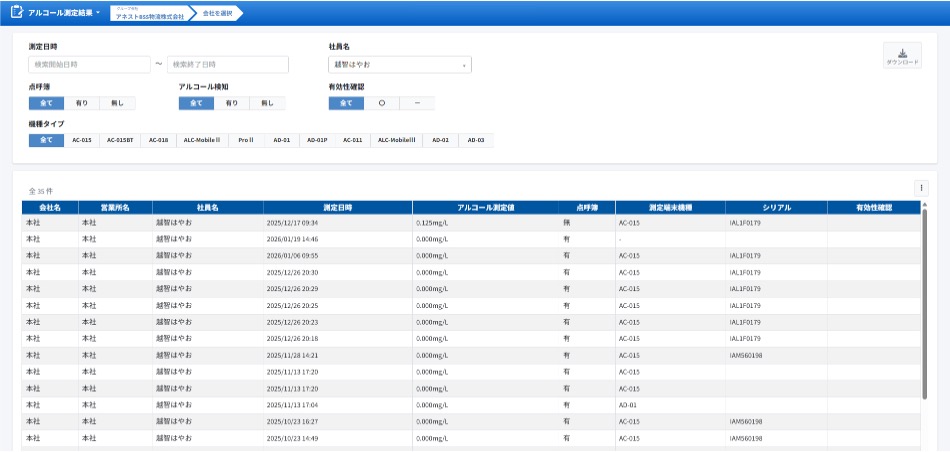The image size is (950, 452).
Task: Click the download icon button
Action: click(902, 56)
